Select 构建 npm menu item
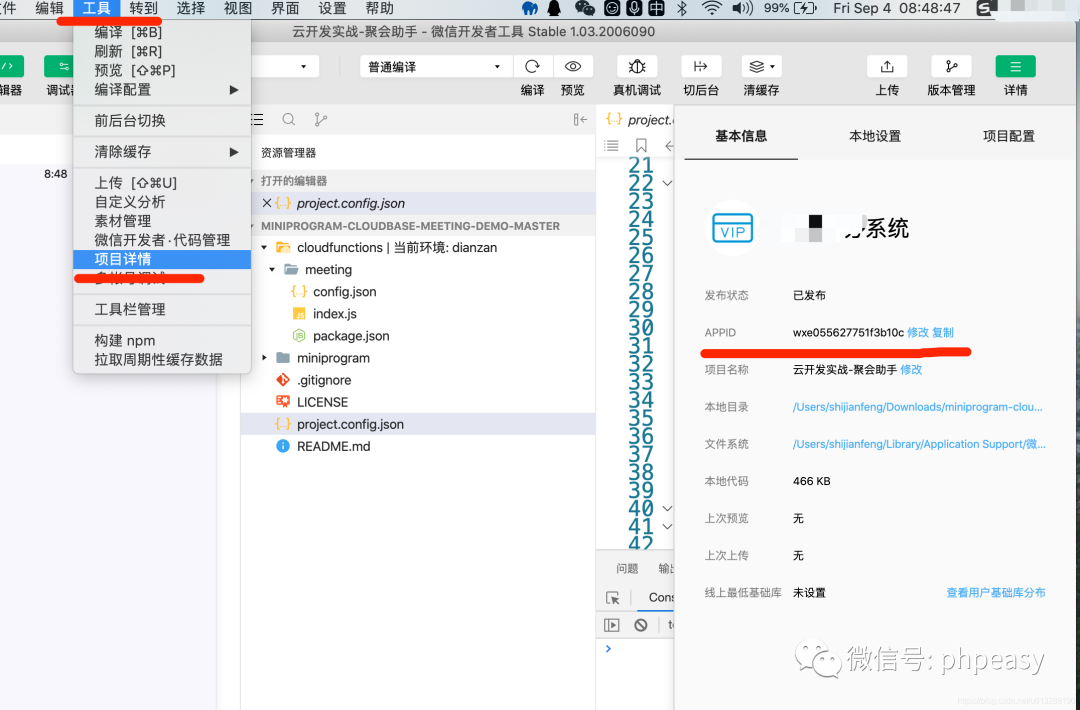 point(162,340)
